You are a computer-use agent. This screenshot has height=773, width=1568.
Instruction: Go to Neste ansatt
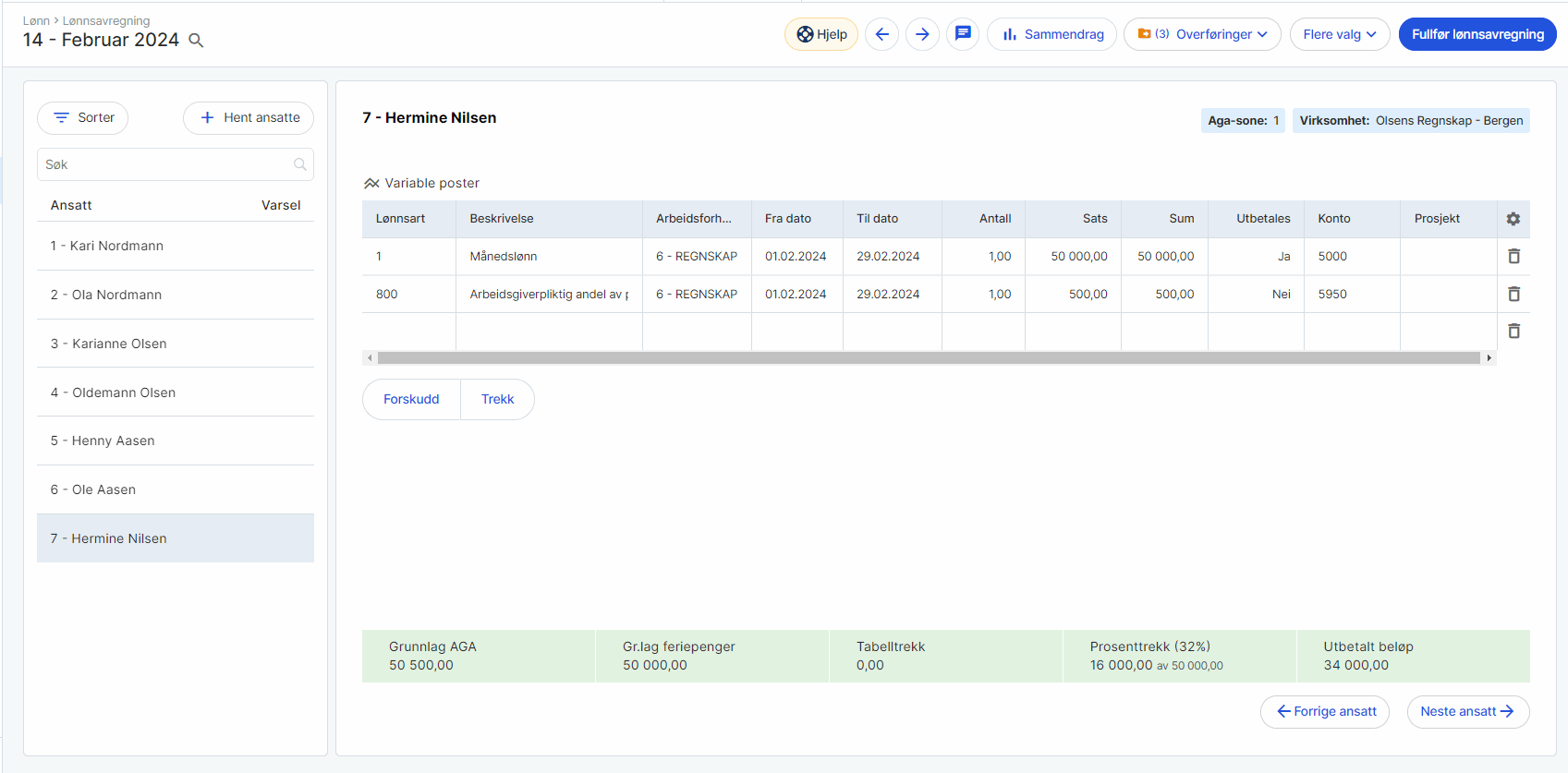point(1467,711)
